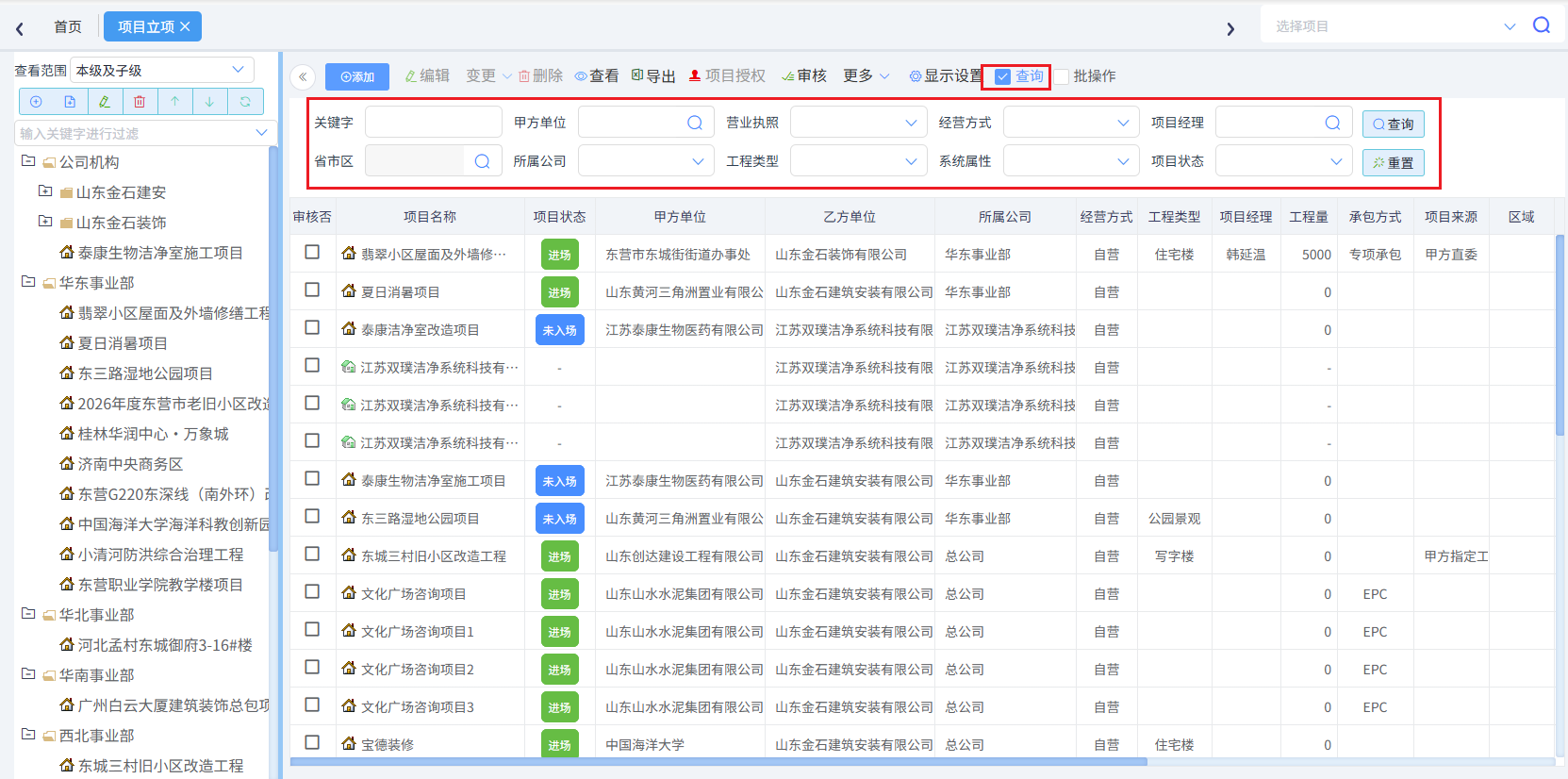Click the horizontal scrollbar below the table
The width and height of the screenshot is (1568, 779).
tap(718, 761)
